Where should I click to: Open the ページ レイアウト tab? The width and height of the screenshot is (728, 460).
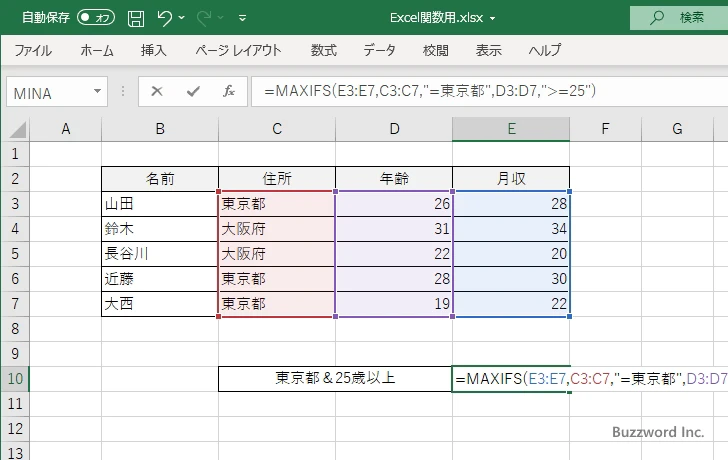pyautogui.click(x=238, y=50)
